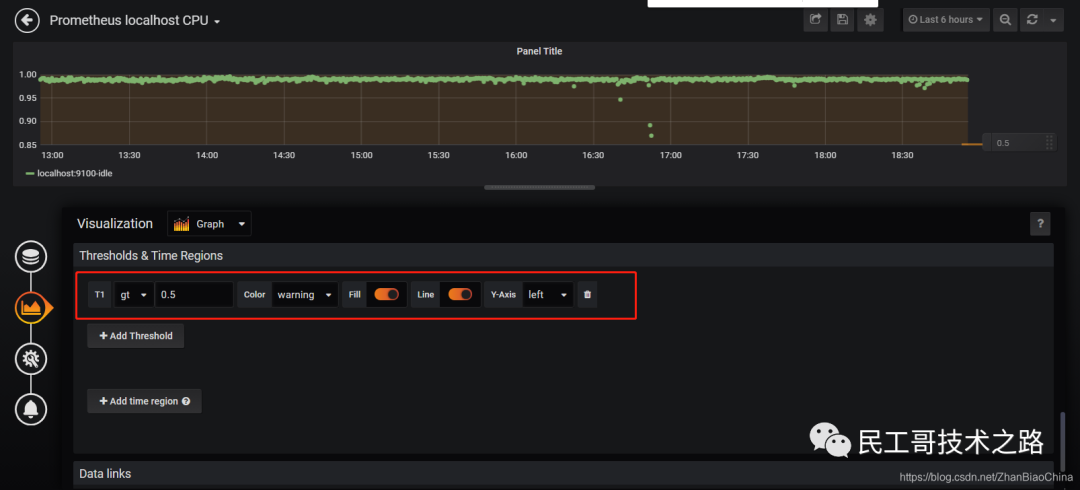Click the panel resize handle below graph
1080x490 pixels.
539,187
